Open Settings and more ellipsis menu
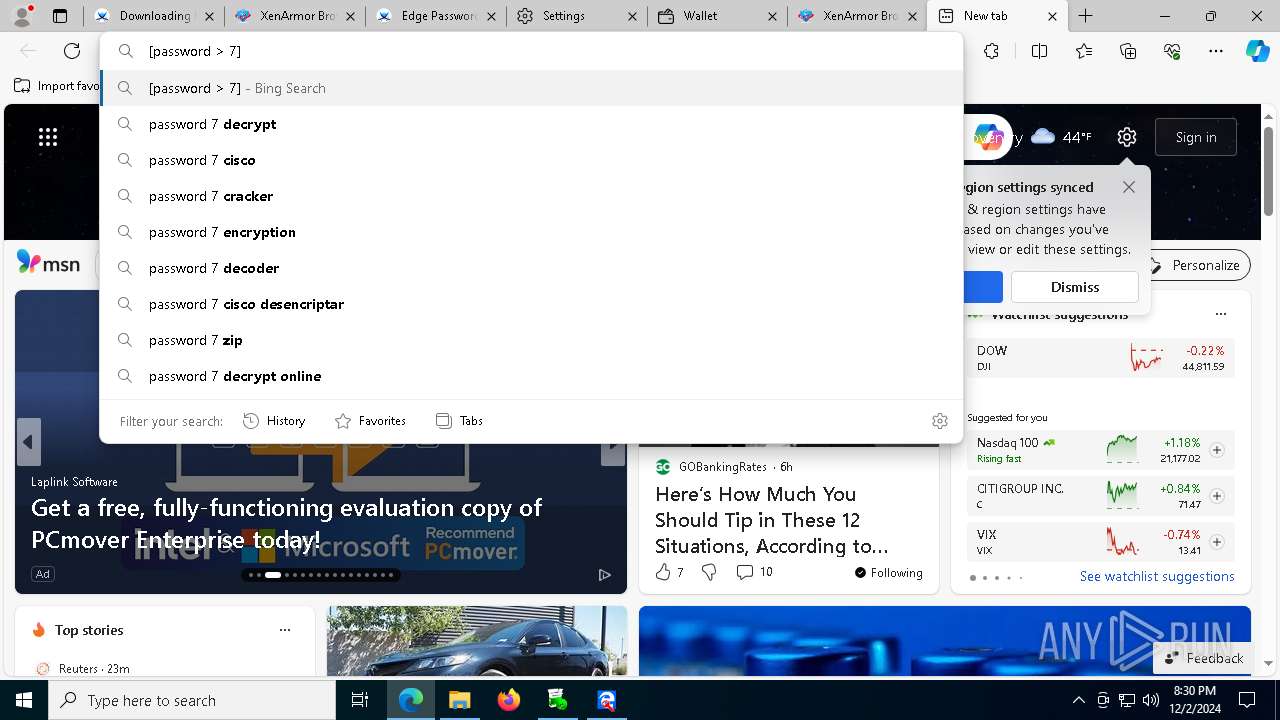The height and width of the screenshot is (720, 1280). 1216,51
